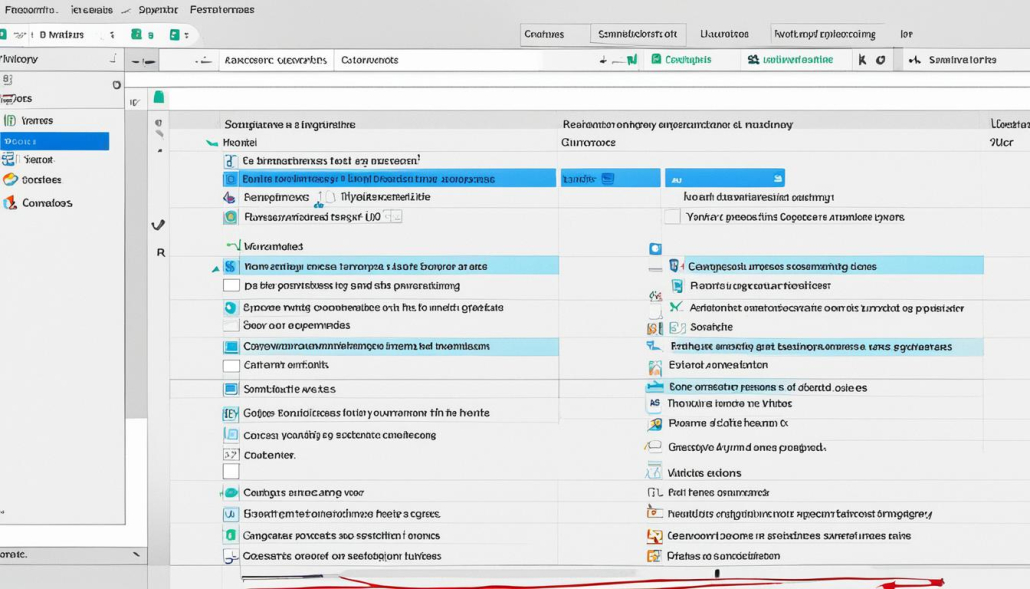The image size is (1030, 589).
Task: Click the K icon in the toolbar
Action: [862, 60]
